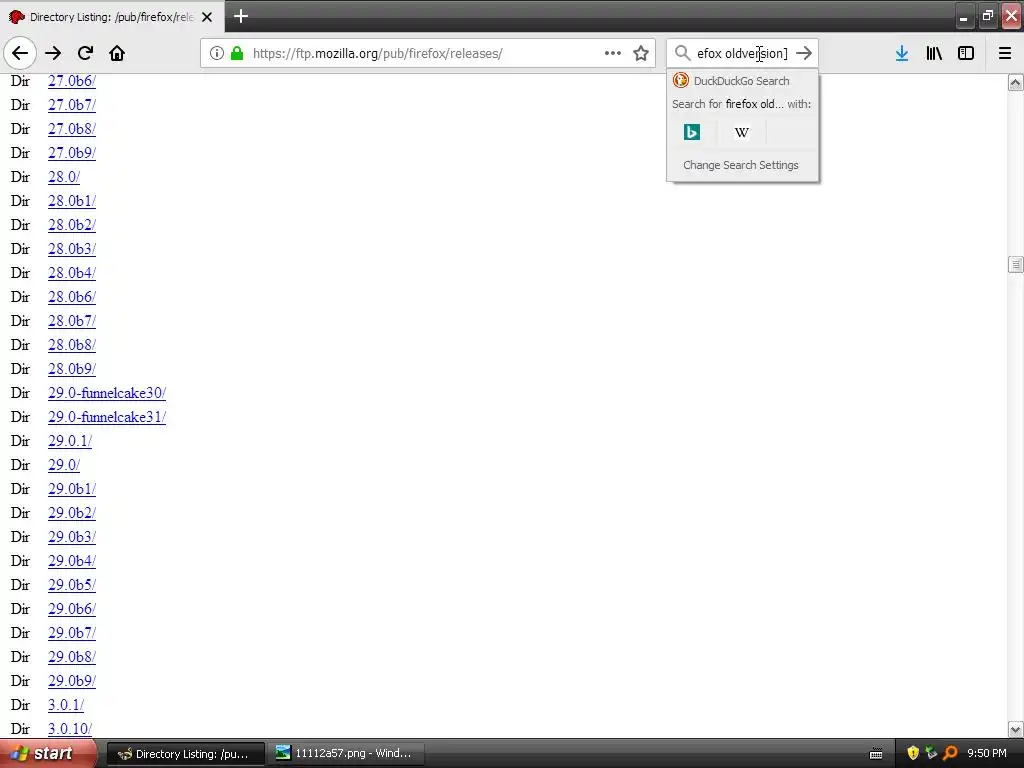Open the 28.0/ directory link
This screenshot has height=768, width=1024.
click(64, 177)
